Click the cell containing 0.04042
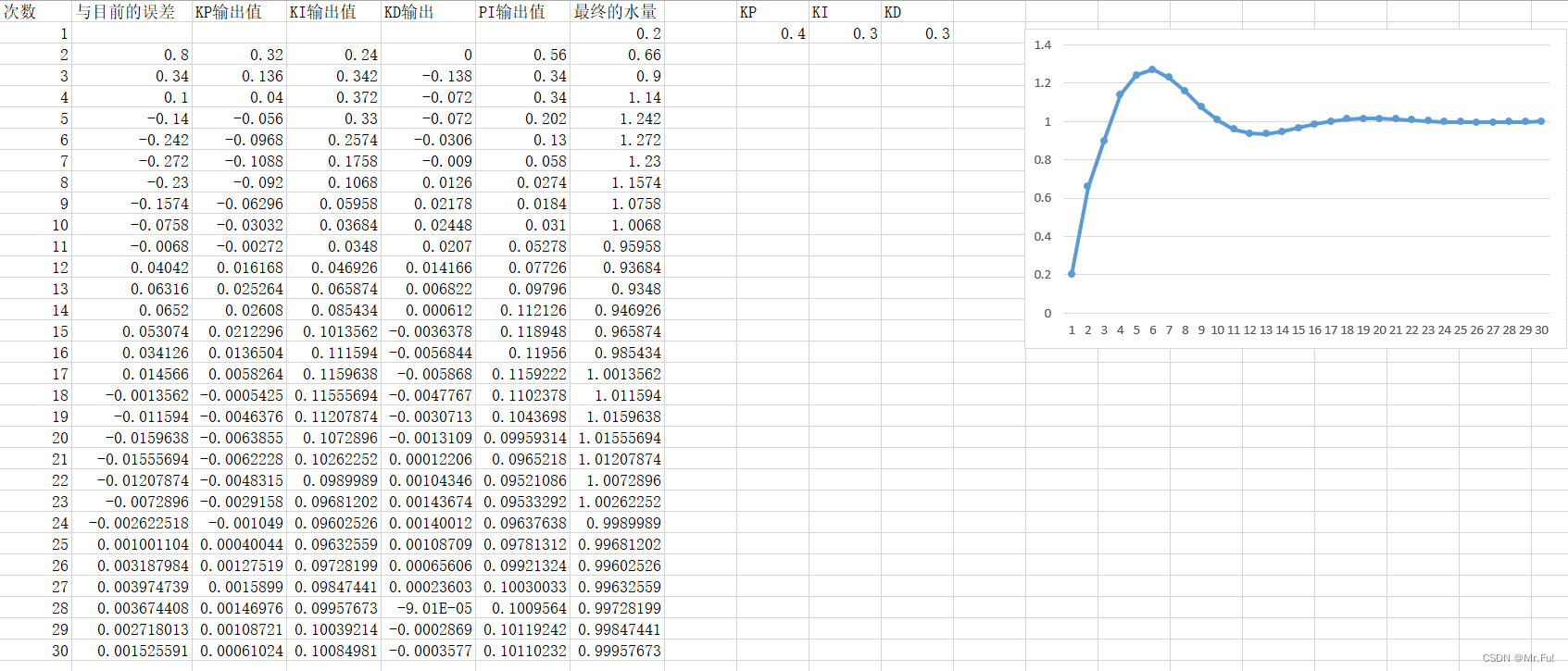Image resolution: width=1568 pixels, height=671 pixels. [x=132, y=267]
